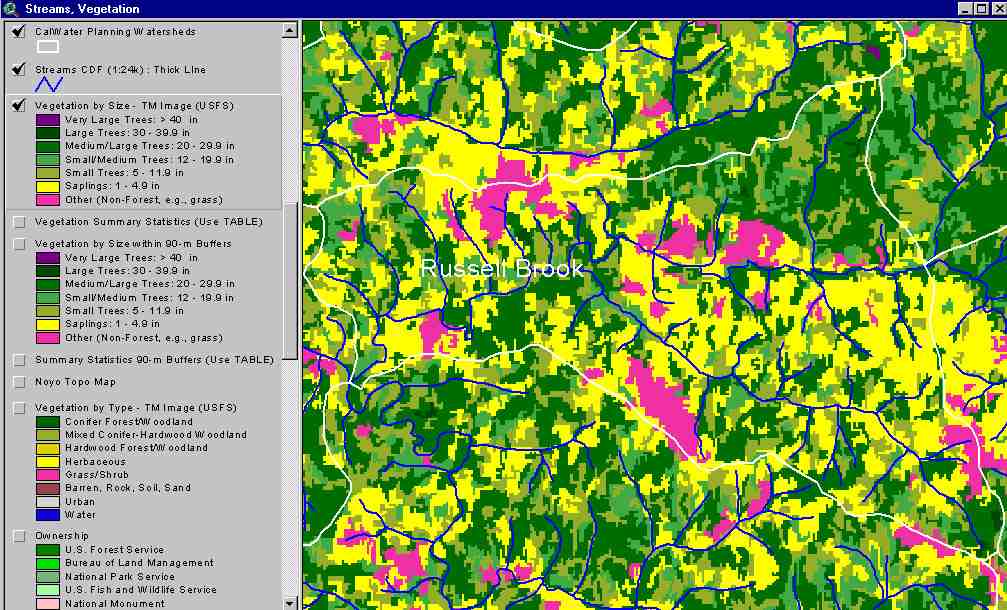The image size is (1007, 610).
Task: Click the blue zigzag streams line symbol
Action: [x=48, y=83]
